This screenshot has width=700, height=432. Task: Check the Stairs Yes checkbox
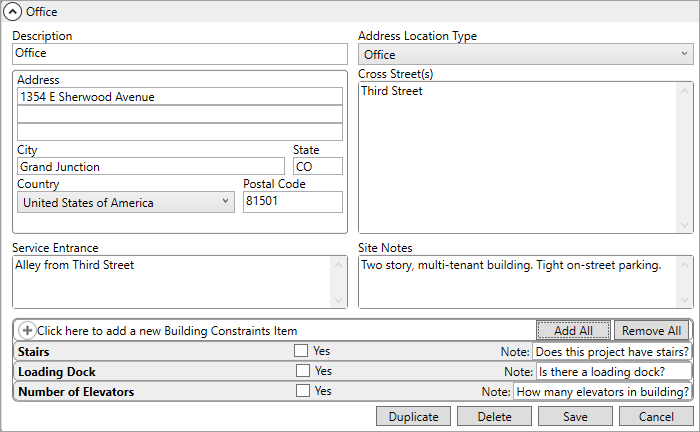pos(301,350)
